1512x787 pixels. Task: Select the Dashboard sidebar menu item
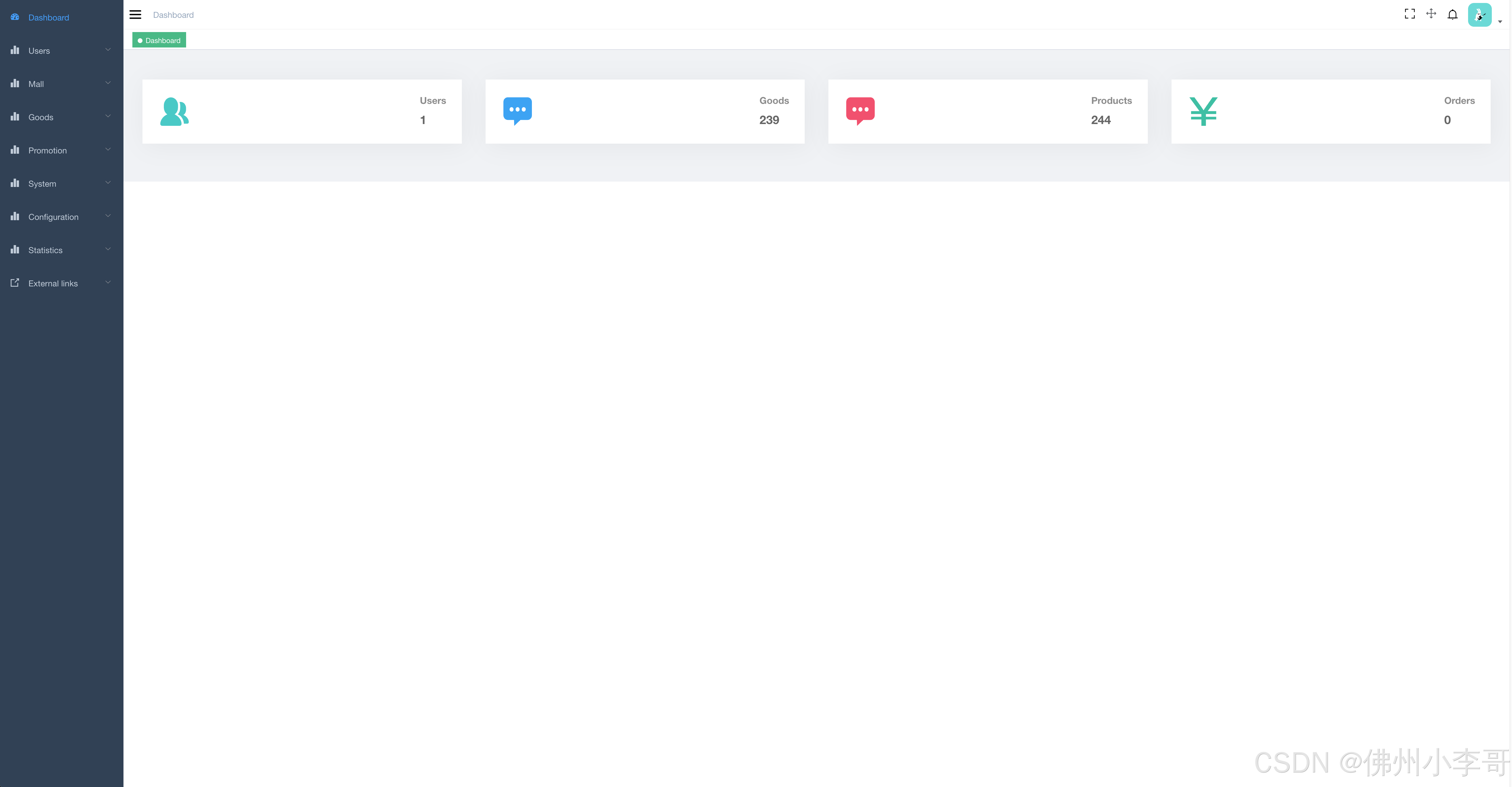[x=49, y=18]
